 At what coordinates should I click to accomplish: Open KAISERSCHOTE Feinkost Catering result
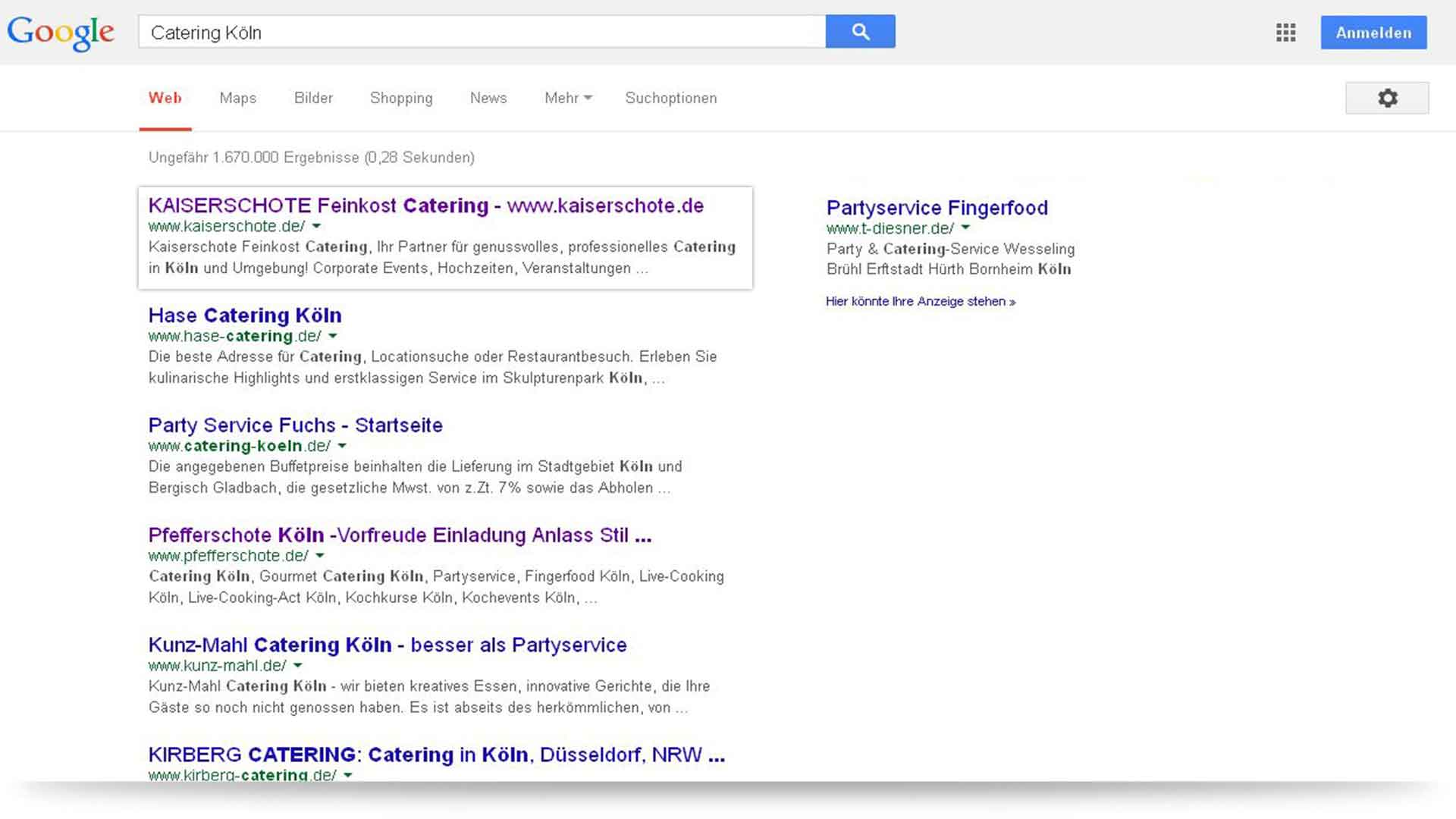425,206
